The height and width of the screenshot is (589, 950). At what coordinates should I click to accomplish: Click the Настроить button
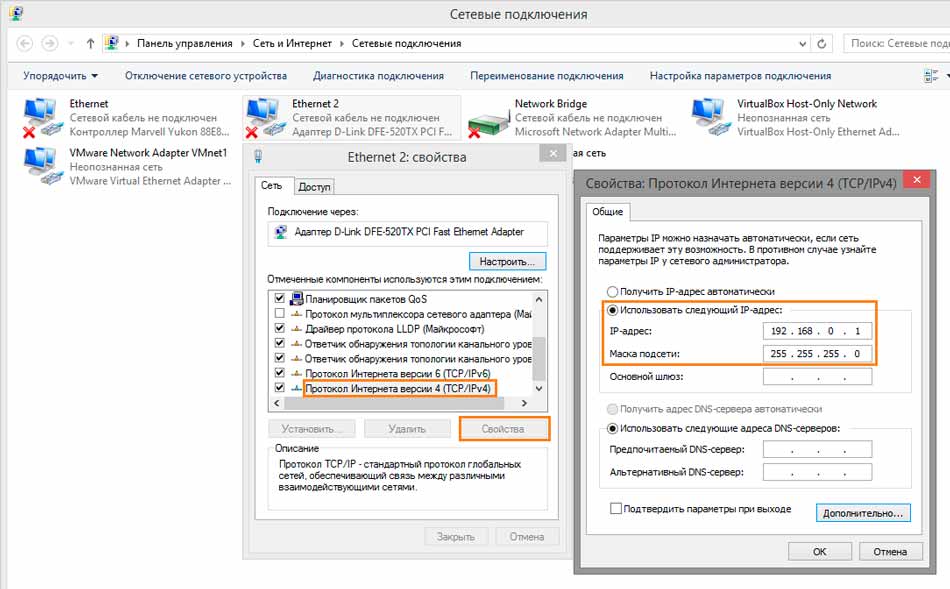click(507, 261)
